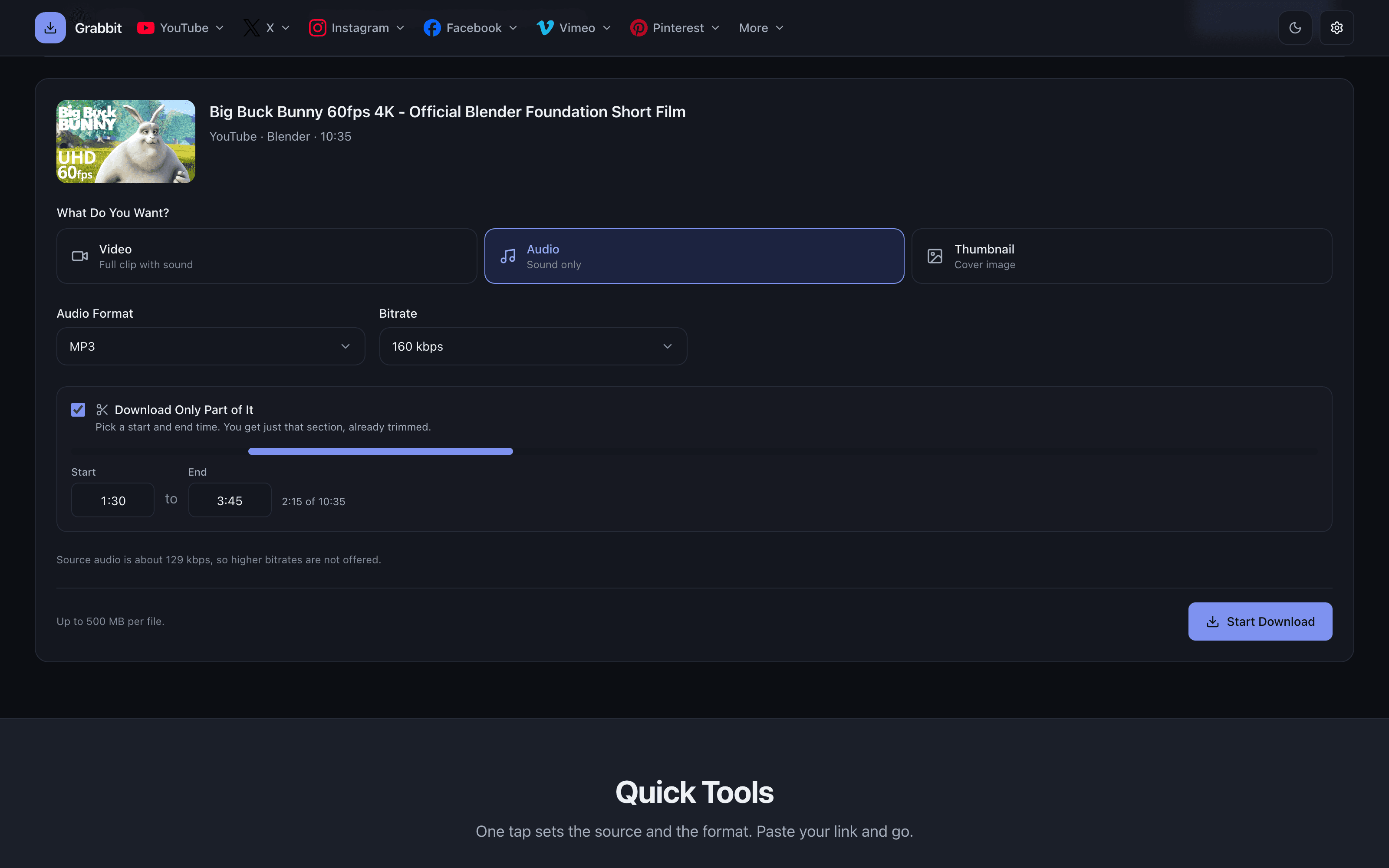This screenshot has height=868, width=1389.
Task: Open the Bitrate 160 kbps dropdown
Action: (533, 346)
